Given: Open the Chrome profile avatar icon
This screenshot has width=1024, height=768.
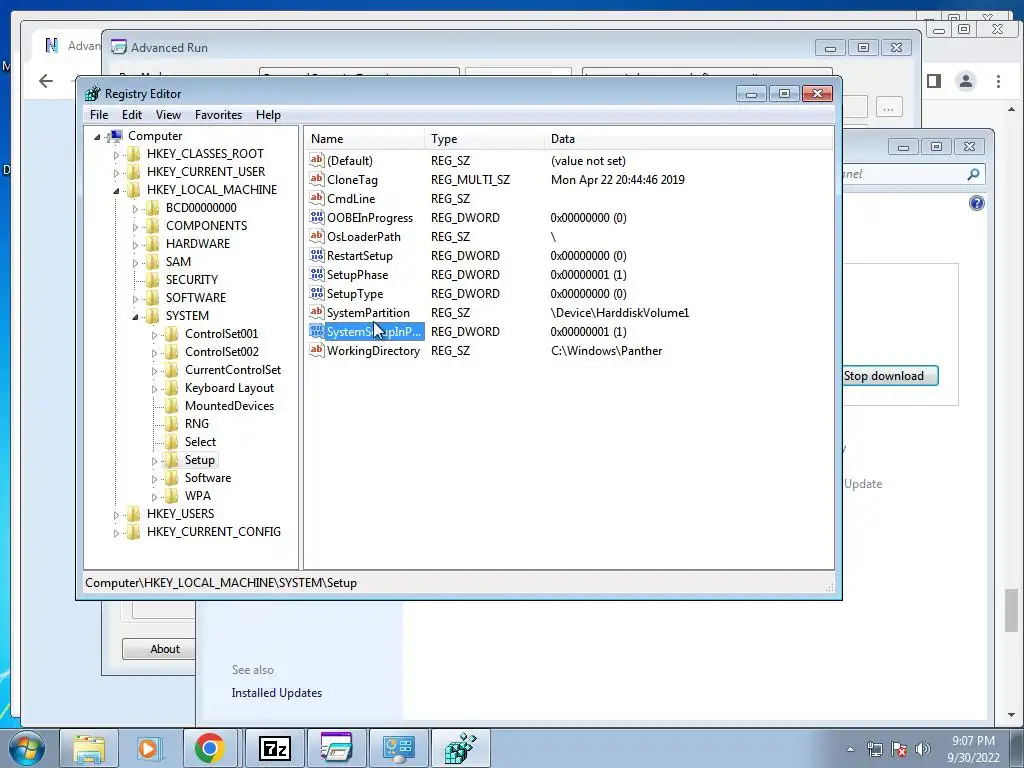Looking at the screenshot, I should click(x=966, y=81).
